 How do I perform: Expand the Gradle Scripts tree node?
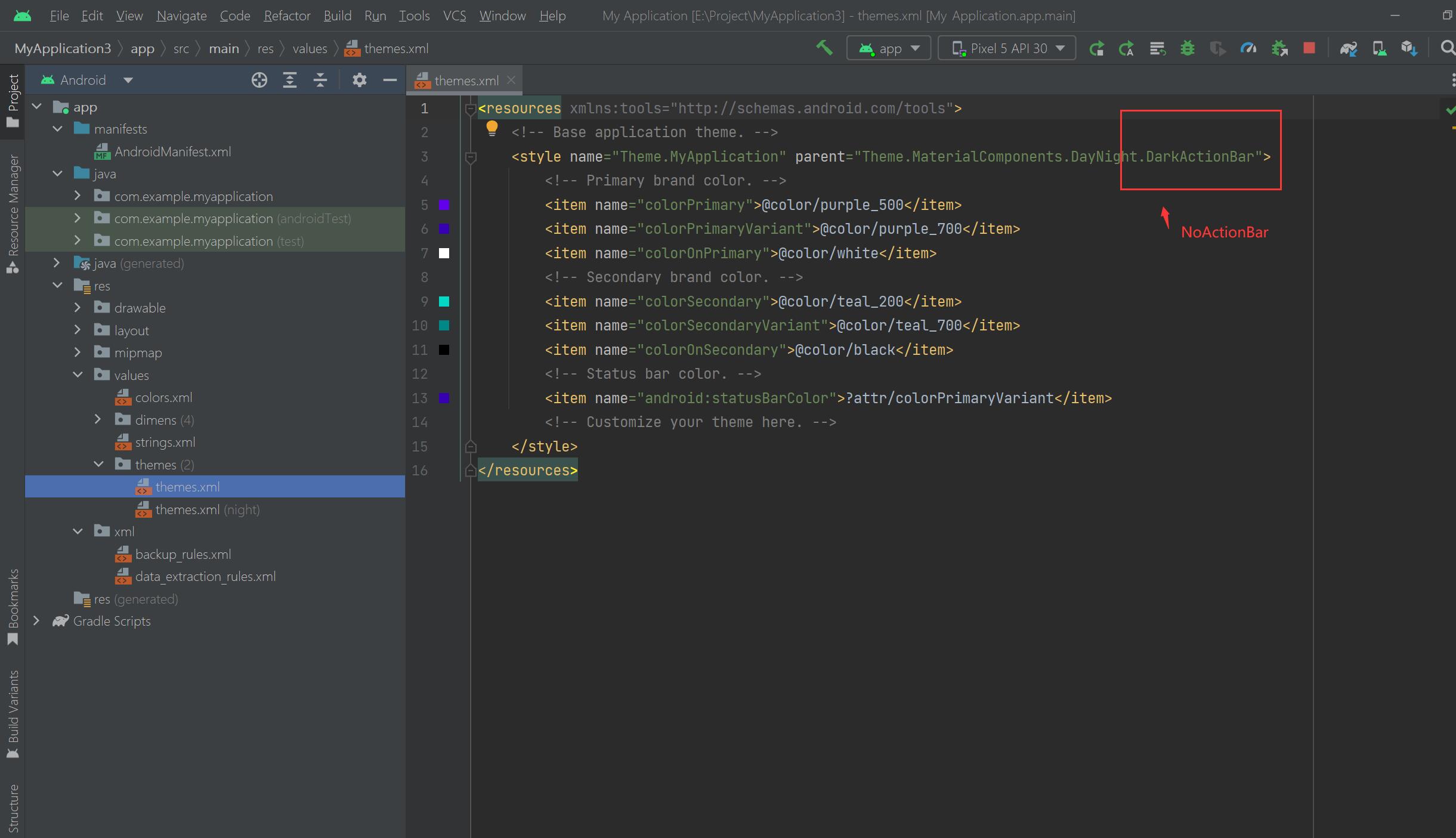(x=36, y=621)
